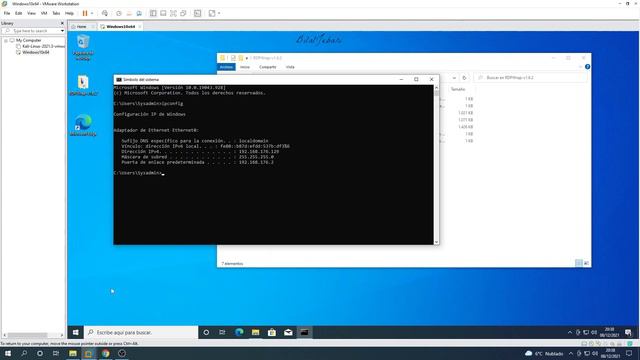Click the Escribe aquí para buscar box
Image resolution: width=640 pixels, height=360 pixels.
141,333
